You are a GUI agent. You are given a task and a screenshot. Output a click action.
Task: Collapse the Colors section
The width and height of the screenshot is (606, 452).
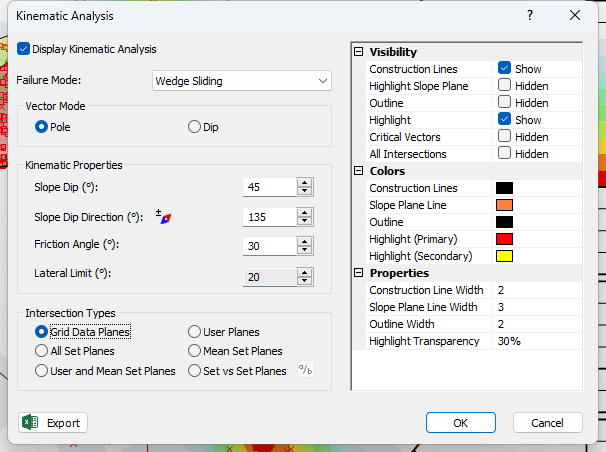359,171
